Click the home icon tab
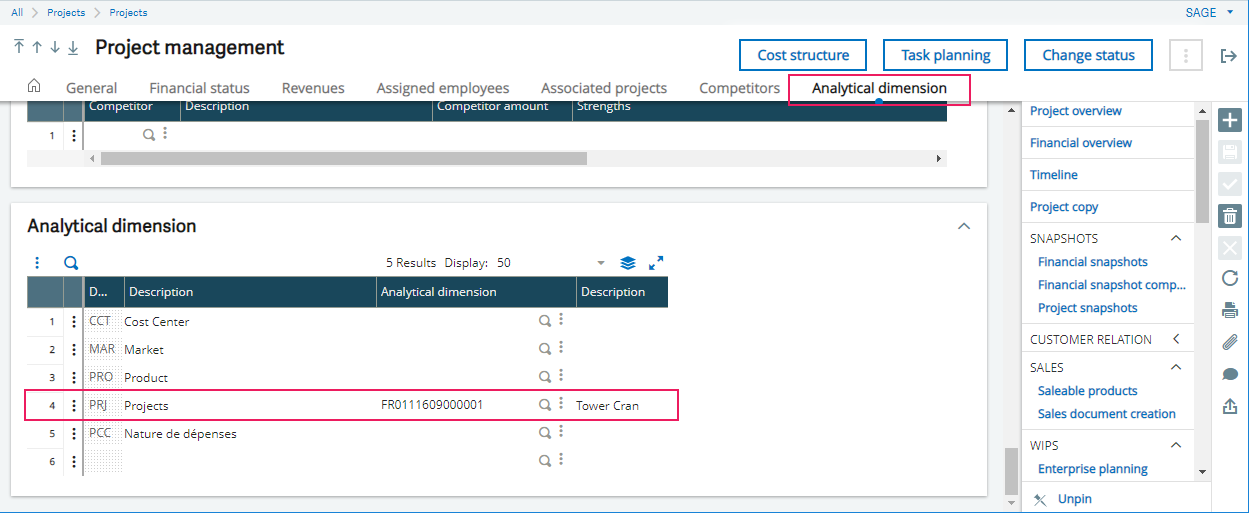Viewport: 1249px width, 513px height. point(33,86)
